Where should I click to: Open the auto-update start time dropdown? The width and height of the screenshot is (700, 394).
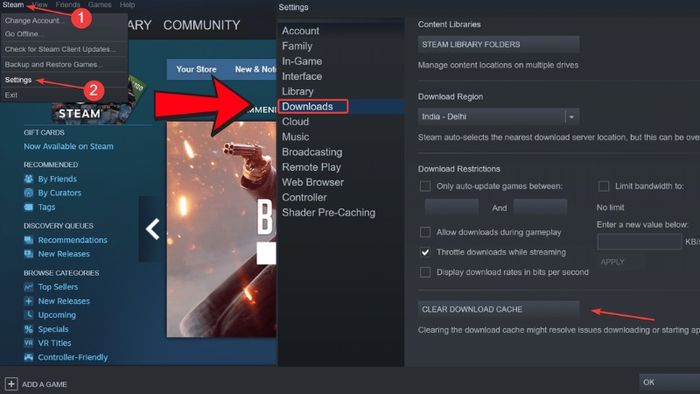[x=452, y=207]
